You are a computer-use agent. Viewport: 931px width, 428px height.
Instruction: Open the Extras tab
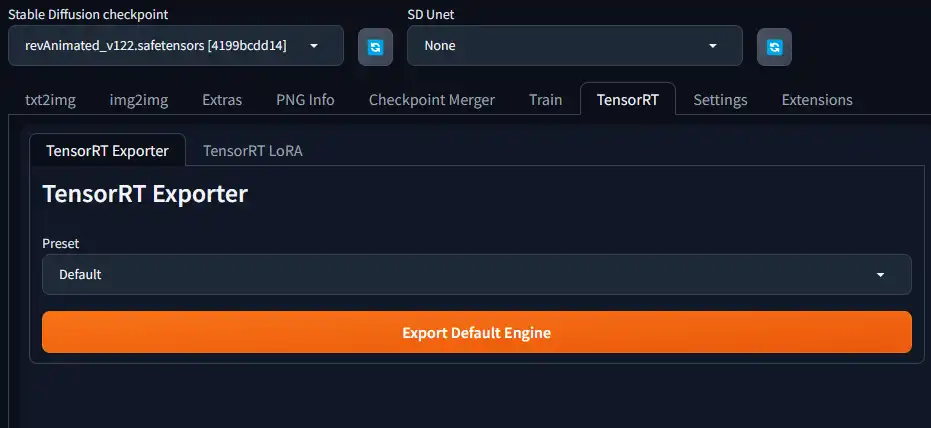tap(222, 100)
